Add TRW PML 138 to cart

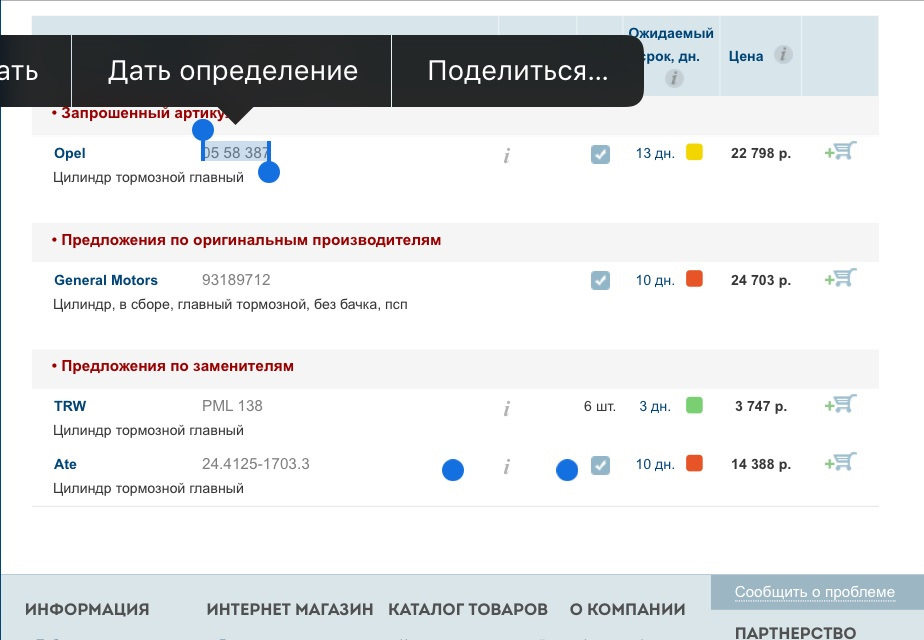(840, 404)
